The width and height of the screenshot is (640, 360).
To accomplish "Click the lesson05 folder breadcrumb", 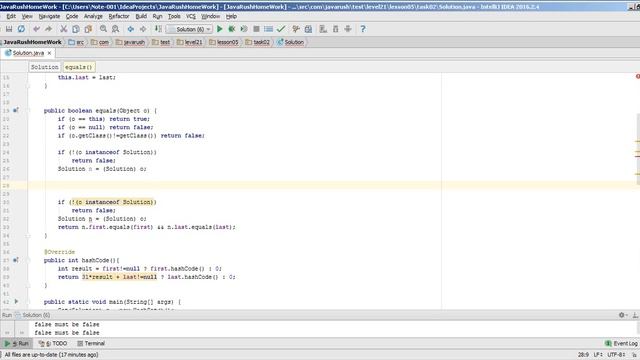I will 224,42.
